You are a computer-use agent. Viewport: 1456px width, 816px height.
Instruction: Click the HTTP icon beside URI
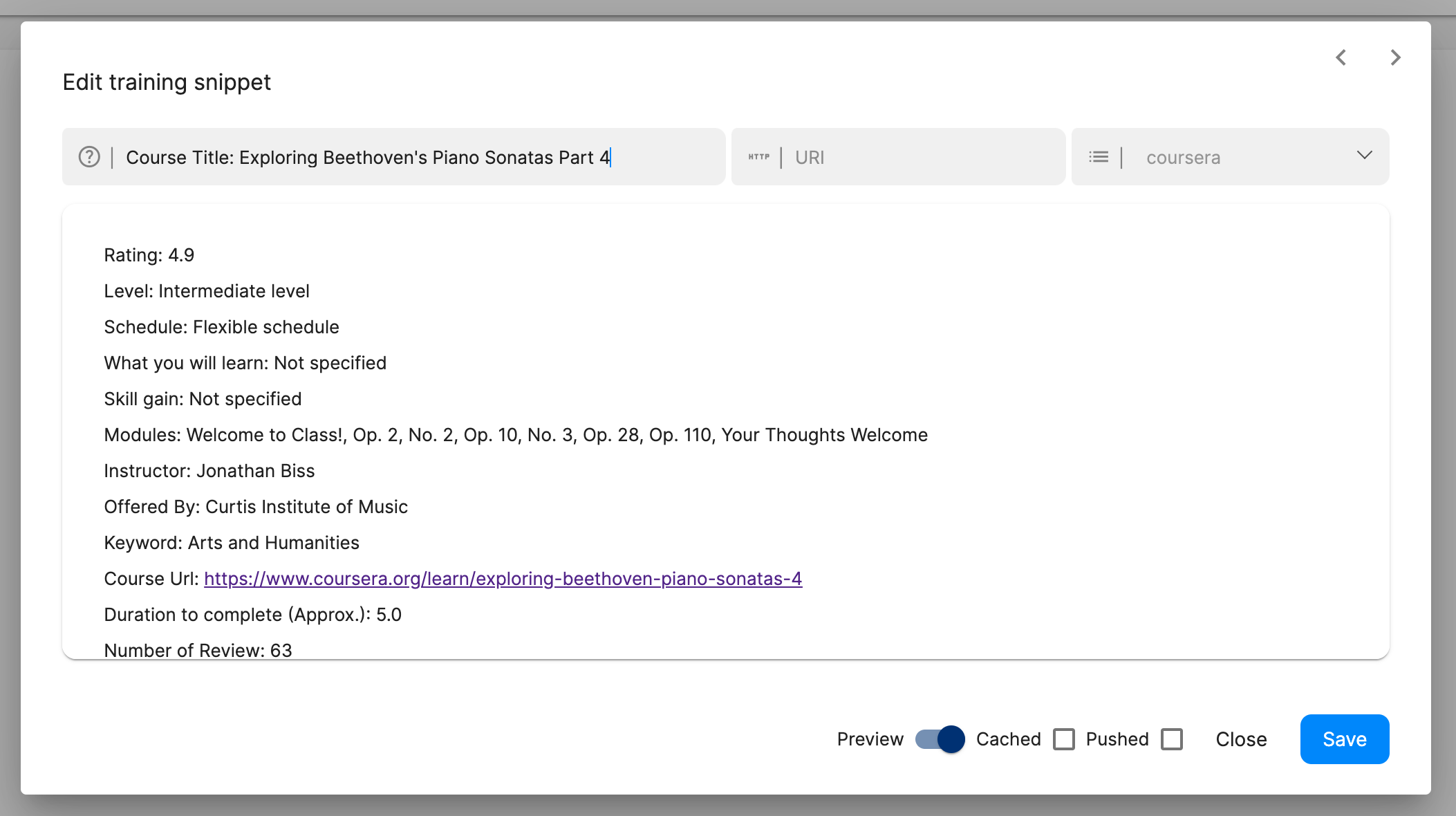click(758, 157)
